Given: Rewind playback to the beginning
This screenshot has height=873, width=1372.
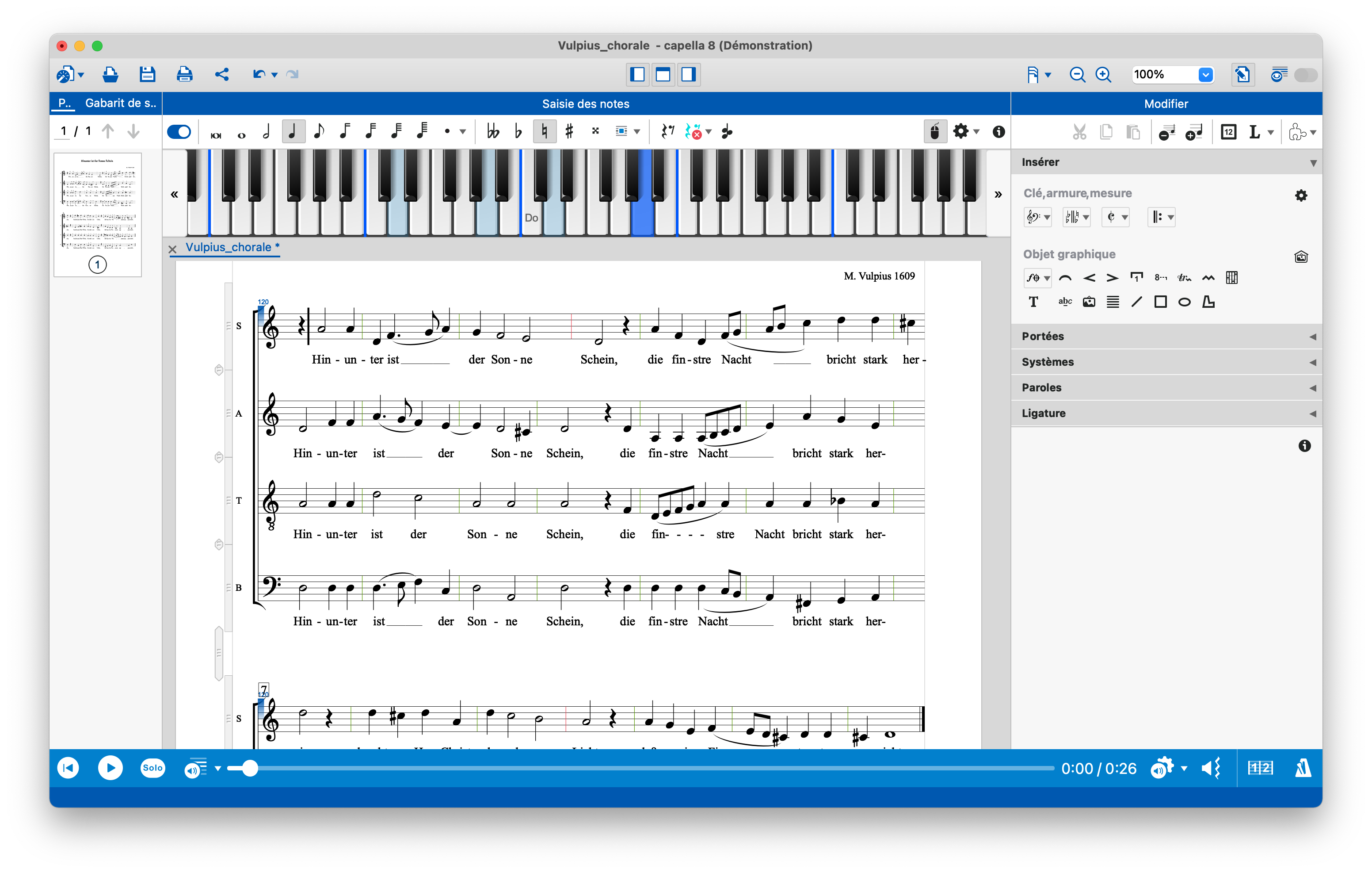Looking at the screenshot, I should coord(69,768).
